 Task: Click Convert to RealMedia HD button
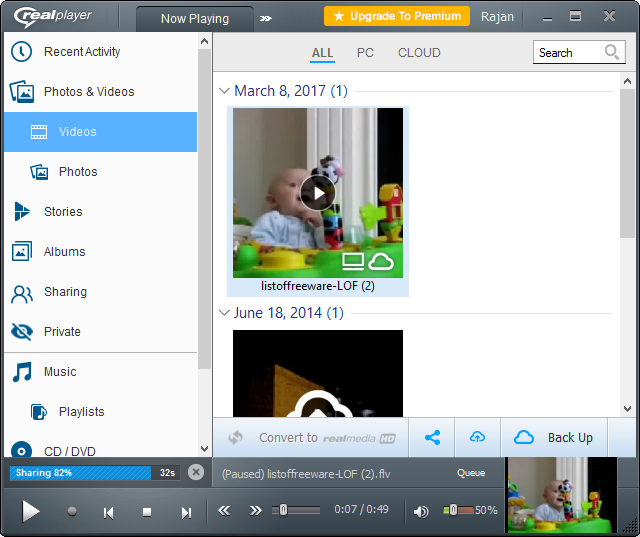tap(311, 438)
